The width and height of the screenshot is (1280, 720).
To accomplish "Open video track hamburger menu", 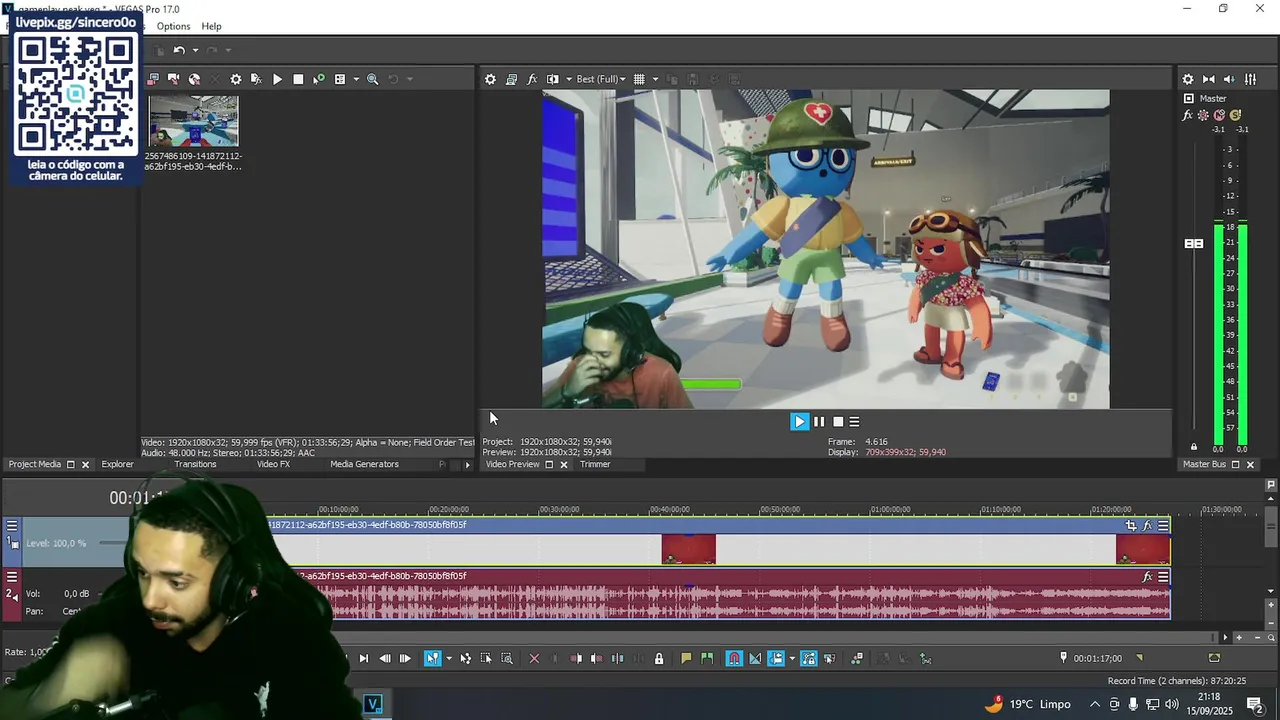I will pyautogui.click(x=12, y=525).
